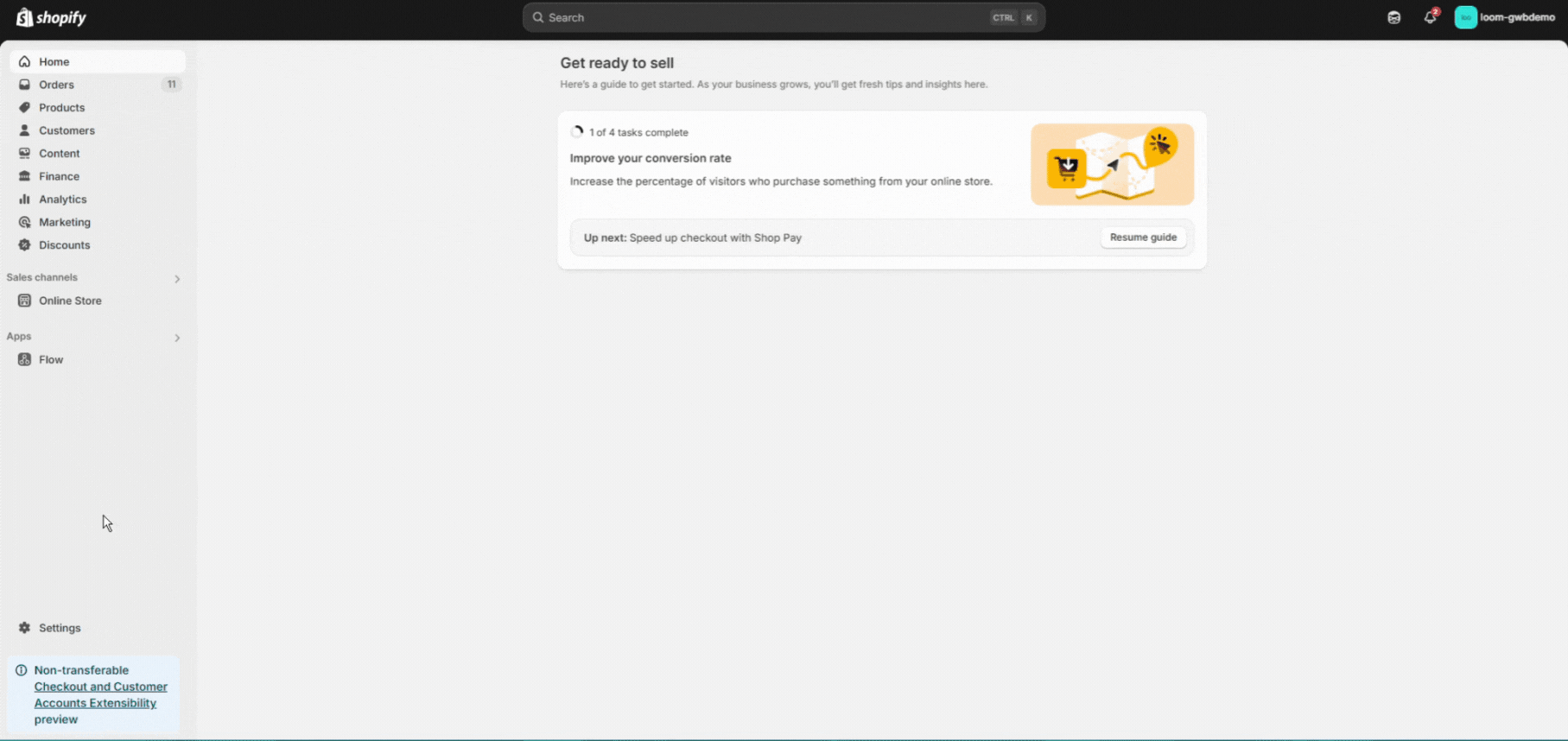Viewport: 1568px width, 741px height.
Task: Click the CTRL K shortcut hint
Action: click(x=1014, y=17)
